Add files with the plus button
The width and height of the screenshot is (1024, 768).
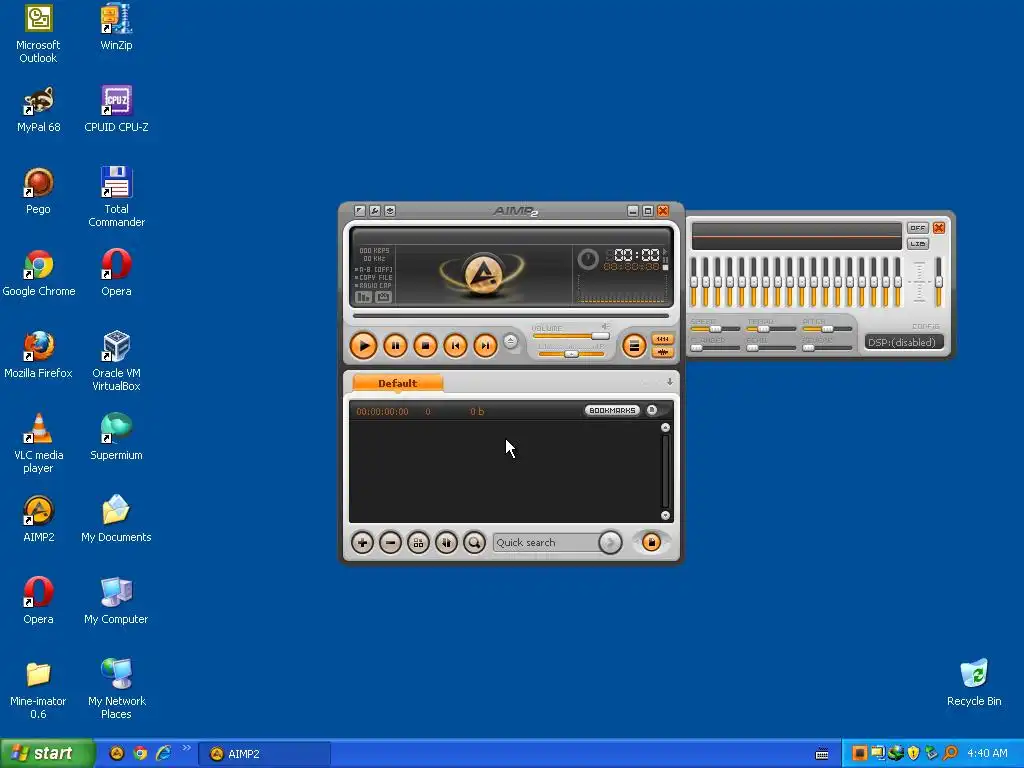[x=362, y=542]
